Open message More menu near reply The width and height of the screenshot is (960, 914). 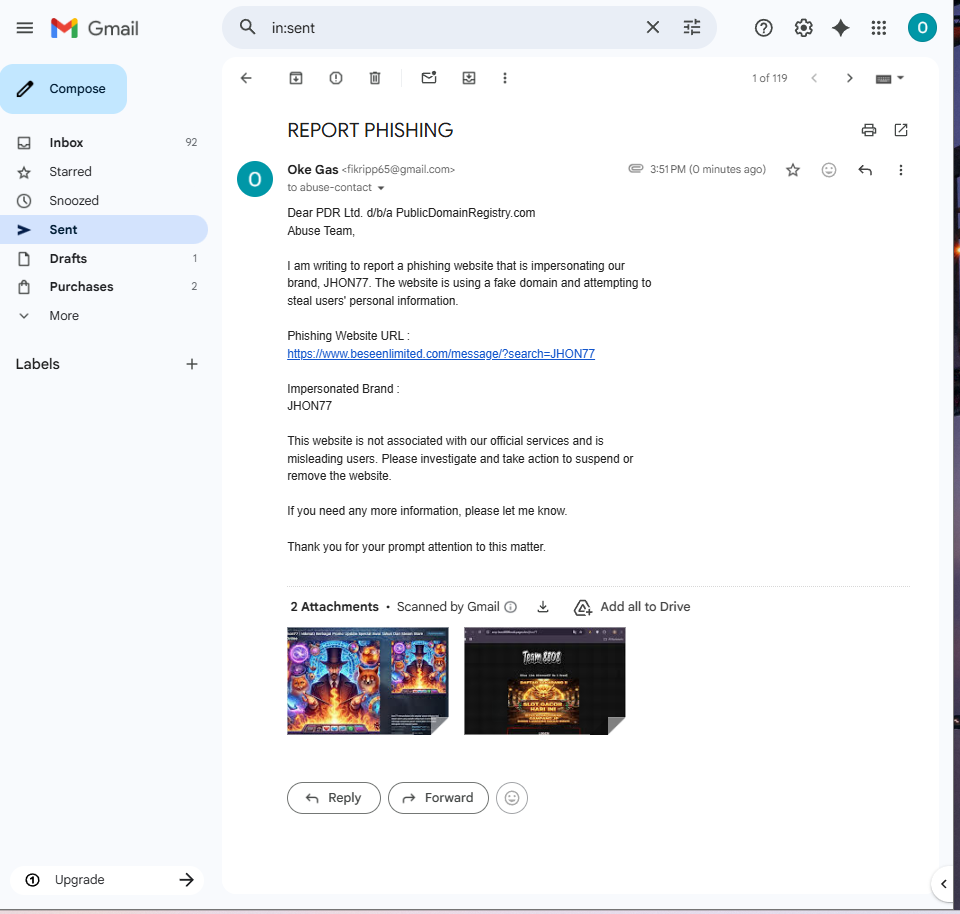point(900,170)
